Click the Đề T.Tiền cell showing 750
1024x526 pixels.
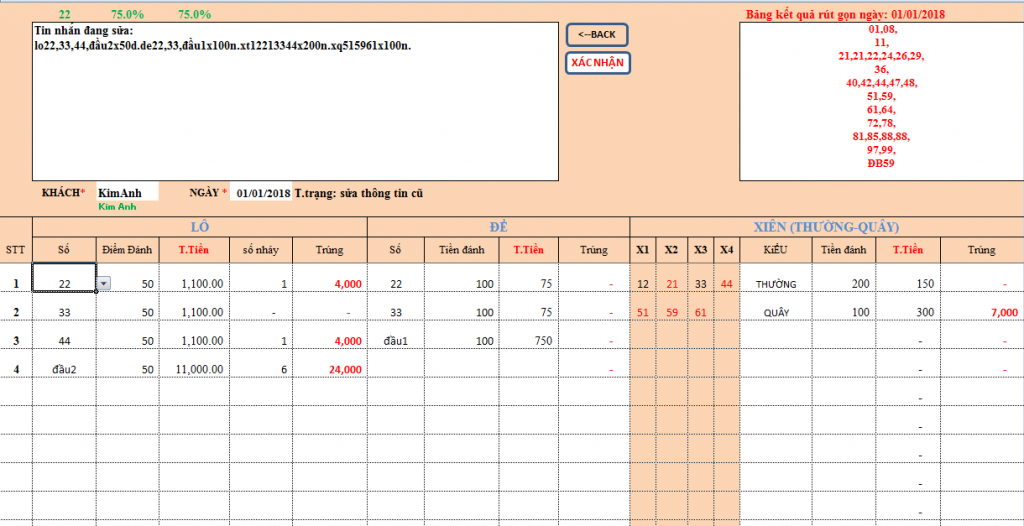point(529,341)
